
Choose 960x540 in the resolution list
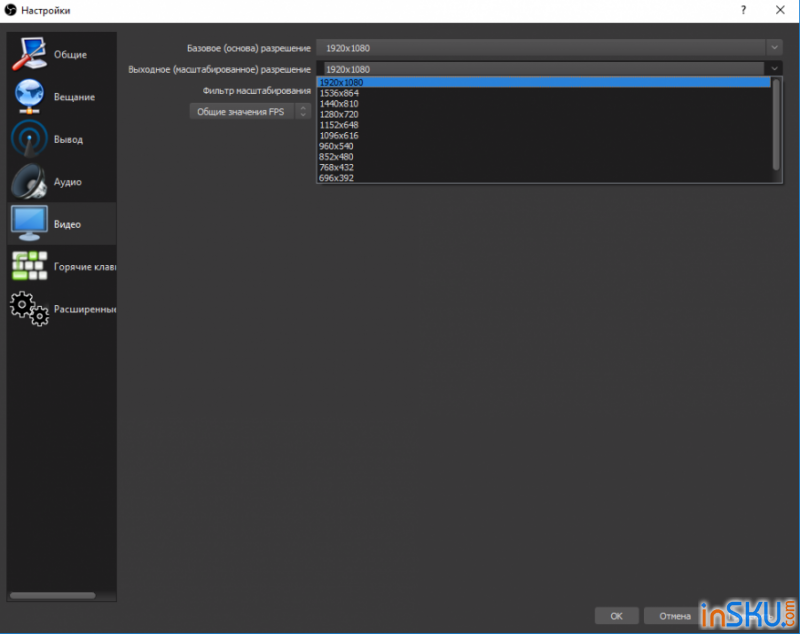point(543,146)
